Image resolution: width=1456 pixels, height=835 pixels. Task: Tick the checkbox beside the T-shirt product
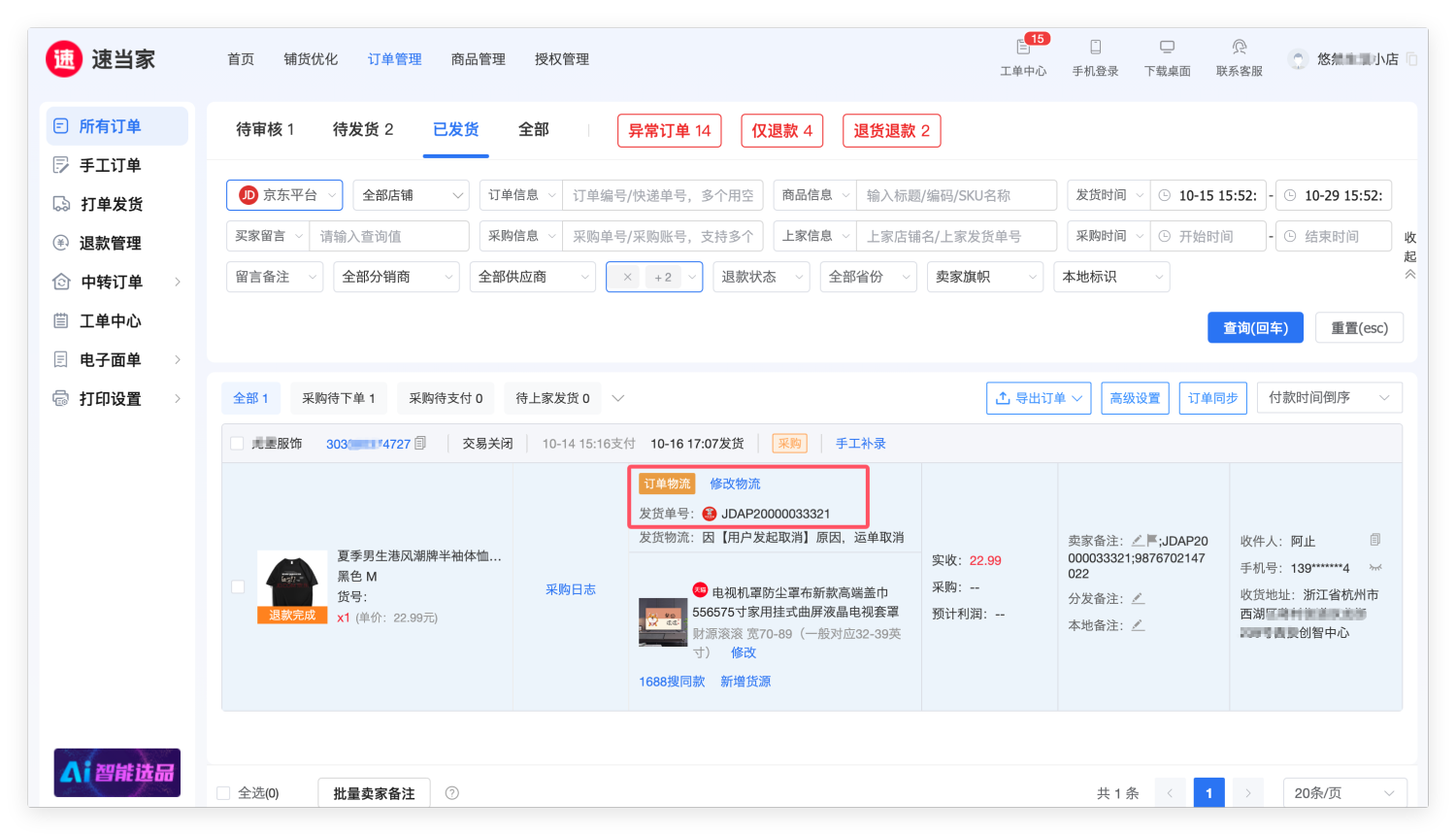tap(238, 586)
